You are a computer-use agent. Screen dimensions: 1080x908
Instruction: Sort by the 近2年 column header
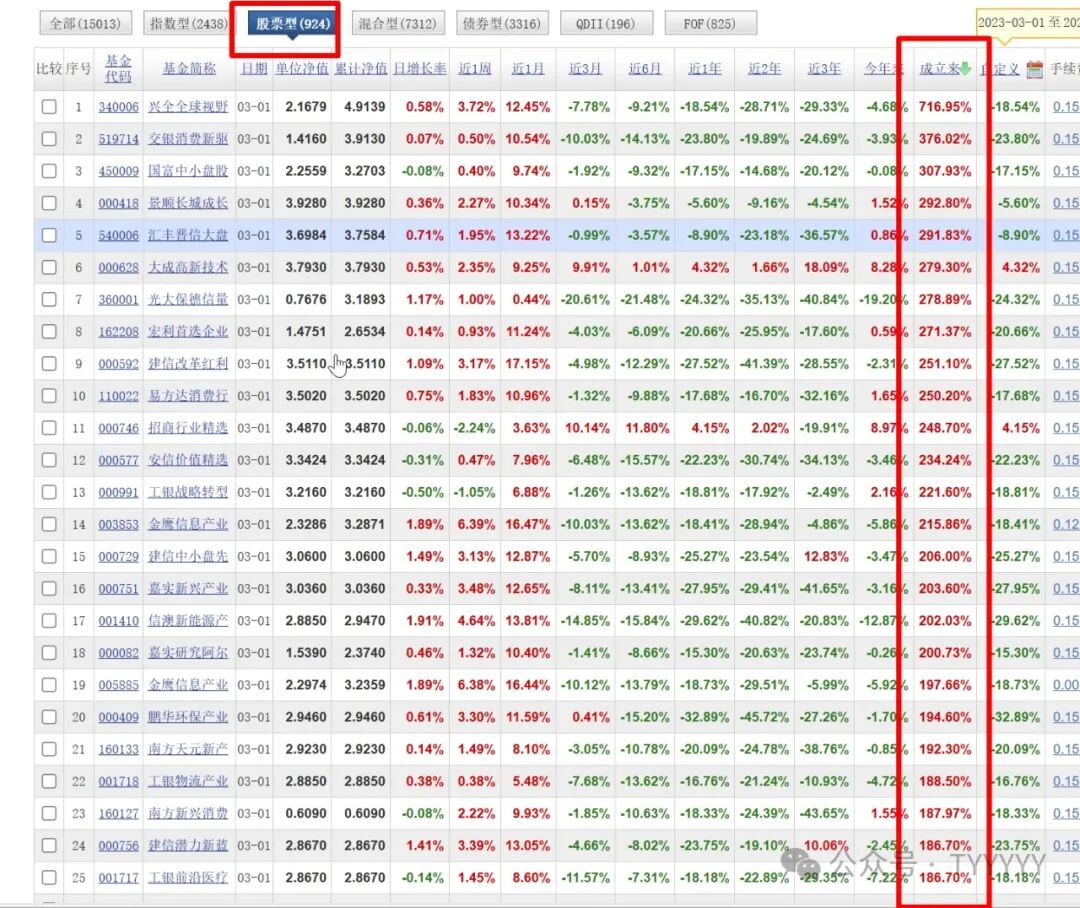coord(765,69)
